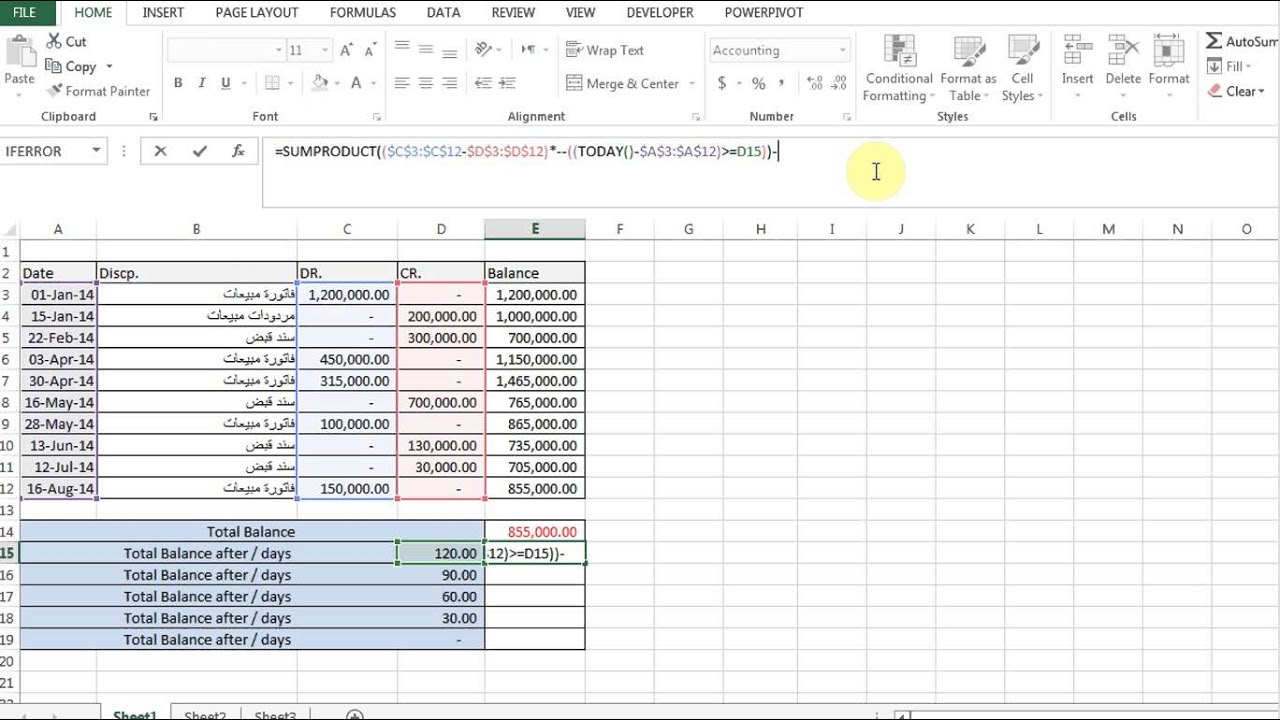1280x720 pixels.
Task: Click the AutoSum sigma icon
Action: pos(1214,41)
